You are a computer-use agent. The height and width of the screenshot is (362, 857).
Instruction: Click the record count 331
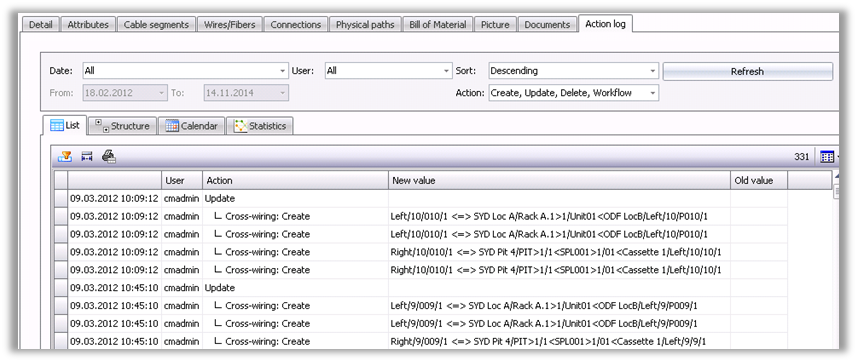coord(801,157)
